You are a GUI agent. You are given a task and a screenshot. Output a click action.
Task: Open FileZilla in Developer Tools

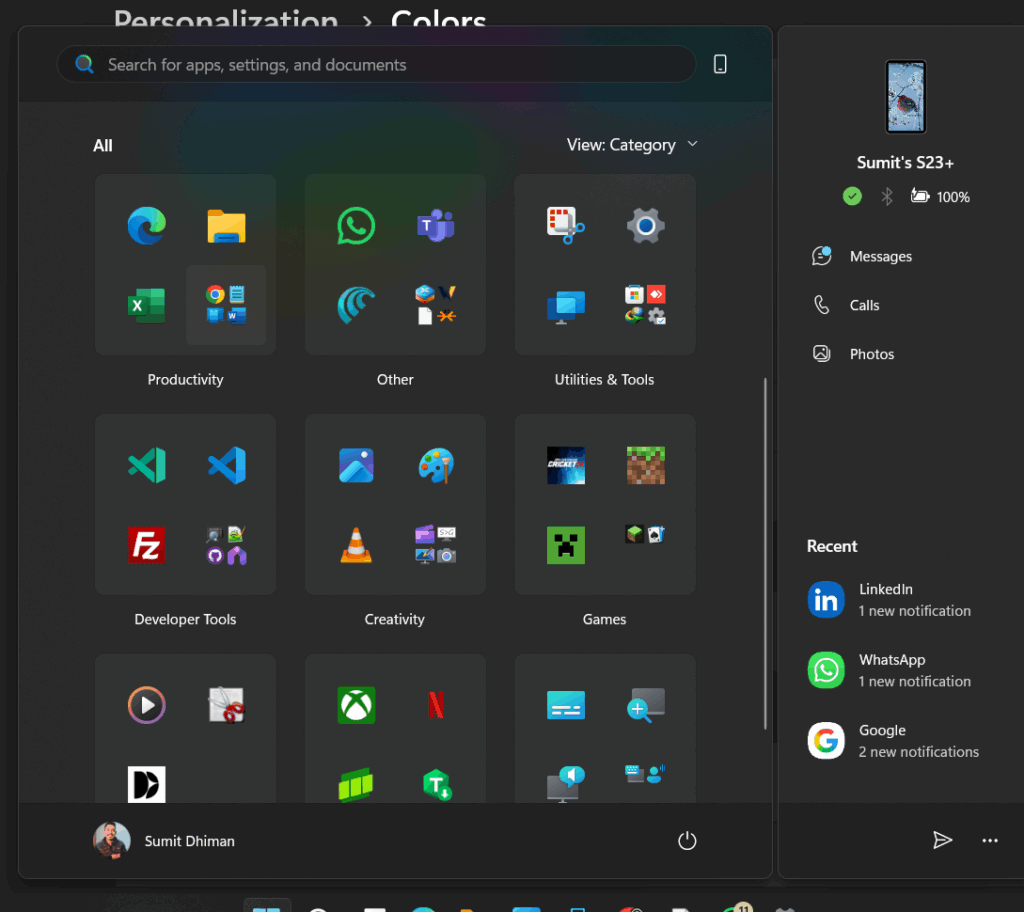click(x=147, y=545)
